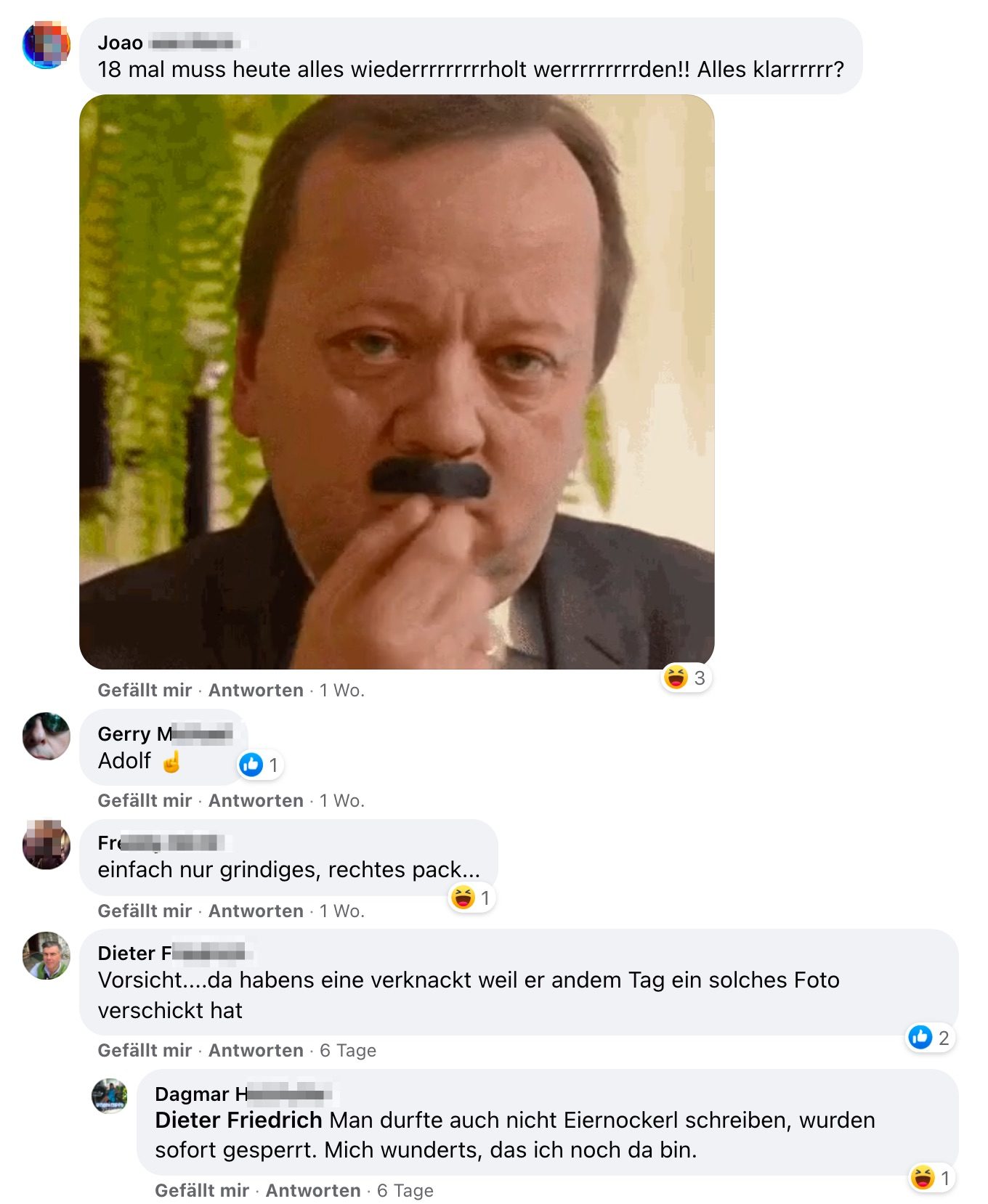
Task: View laughing reaction on Dagmar's reply
Action: [x=932, y=1177]
